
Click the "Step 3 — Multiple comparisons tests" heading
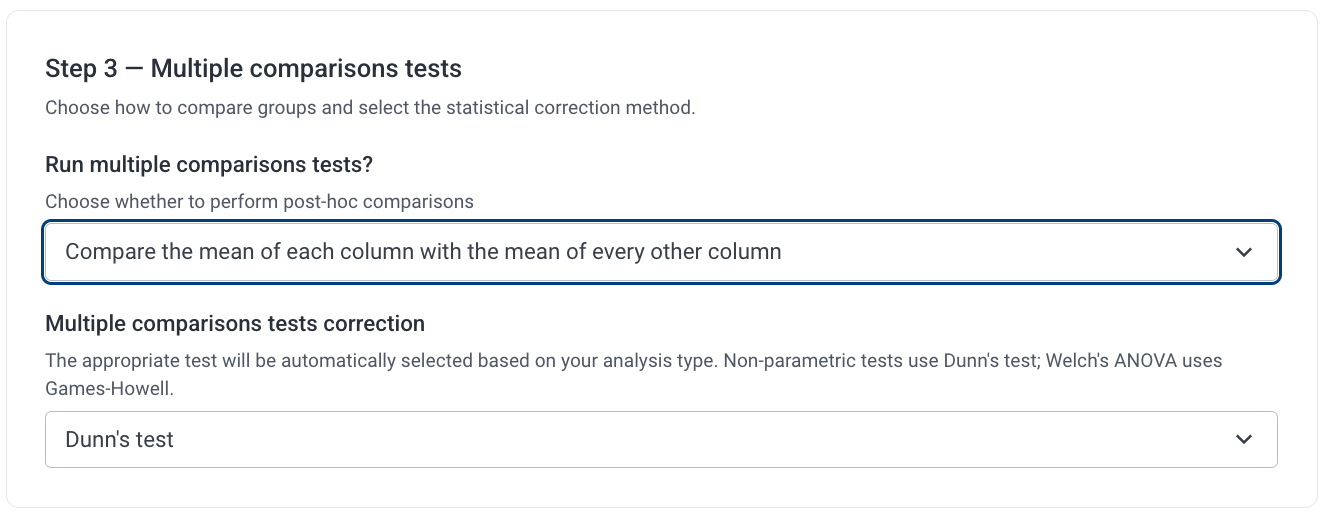[x=253, y=69]
